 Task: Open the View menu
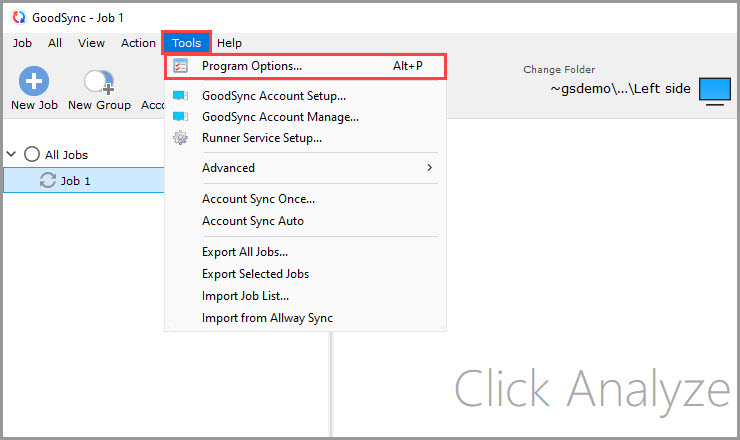point(91,43)
